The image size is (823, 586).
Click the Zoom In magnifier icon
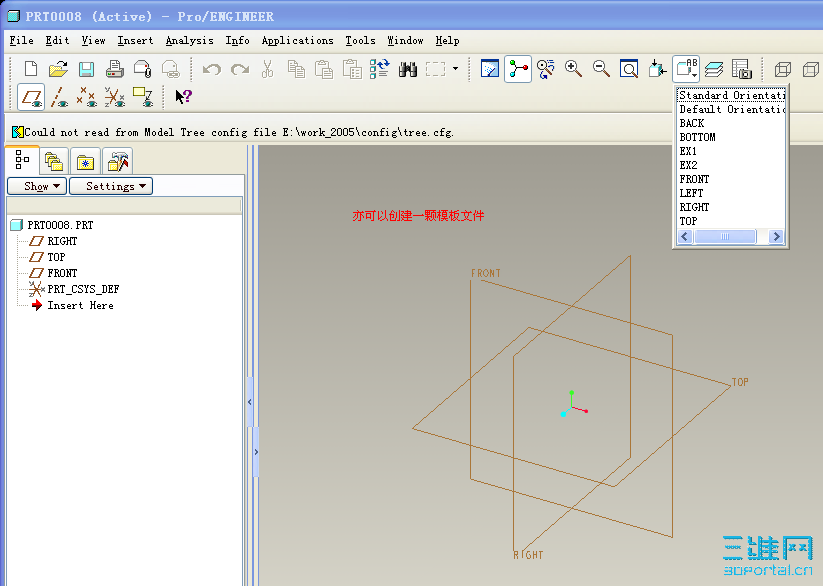[x=574, y=69]
